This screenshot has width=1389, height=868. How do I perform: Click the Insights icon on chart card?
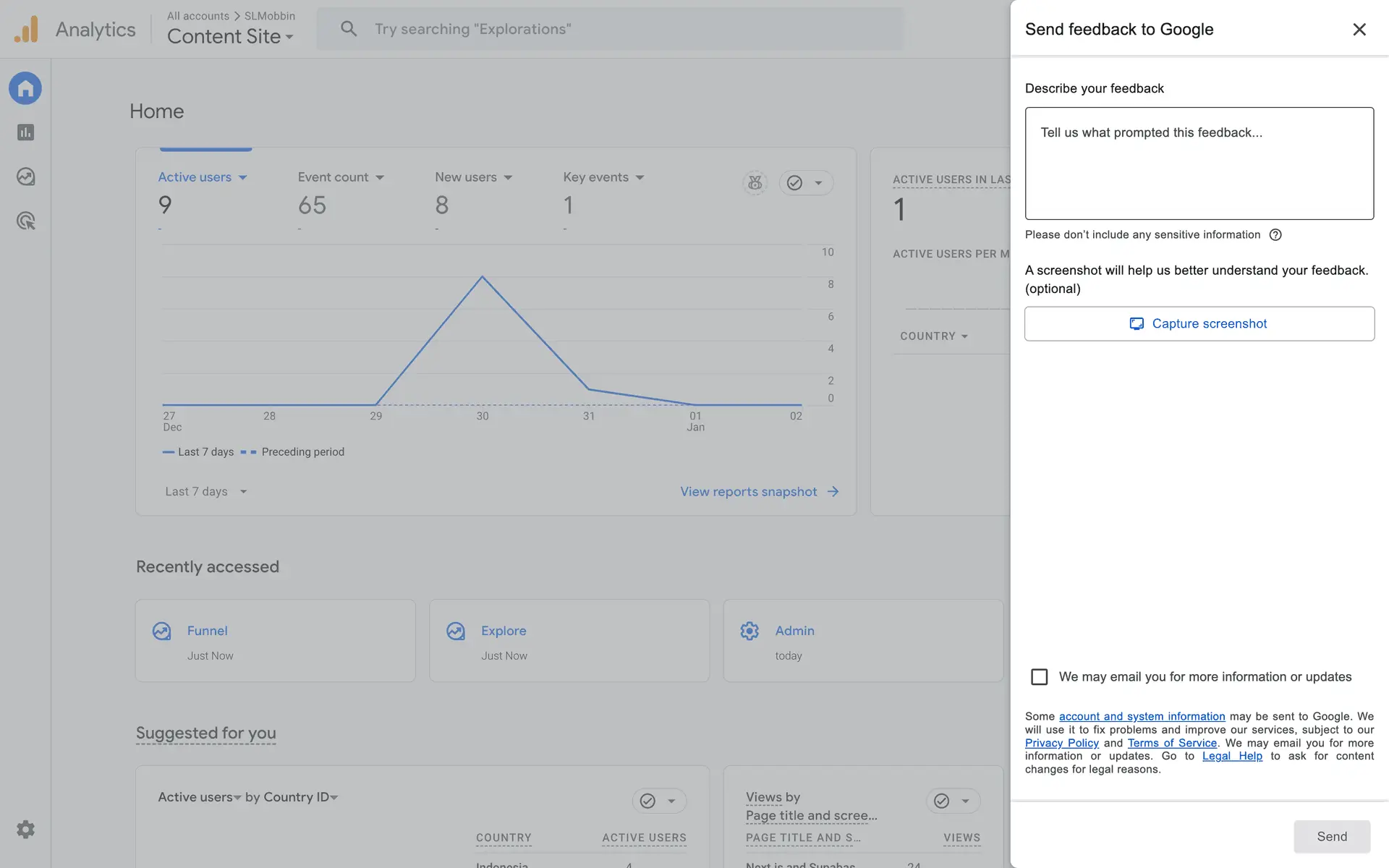point(755,183)
